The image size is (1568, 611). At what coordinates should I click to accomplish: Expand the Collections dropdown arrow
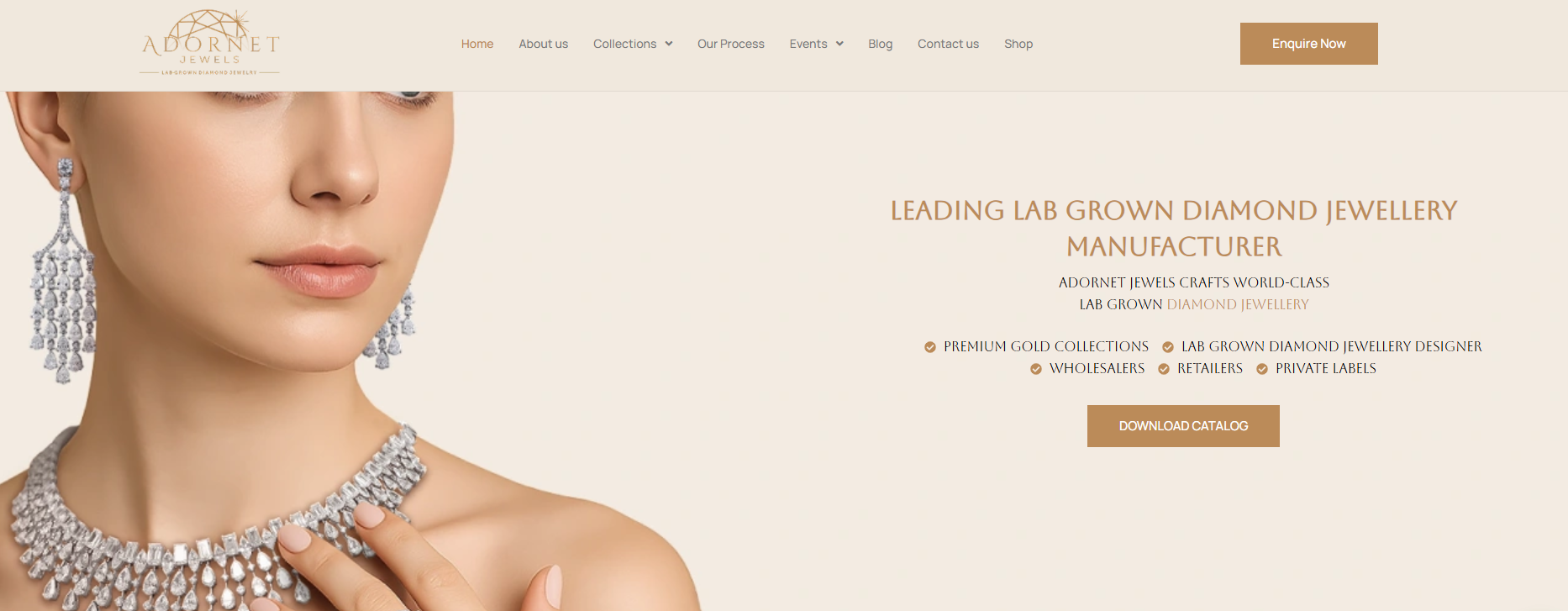(x=669, y=44)
